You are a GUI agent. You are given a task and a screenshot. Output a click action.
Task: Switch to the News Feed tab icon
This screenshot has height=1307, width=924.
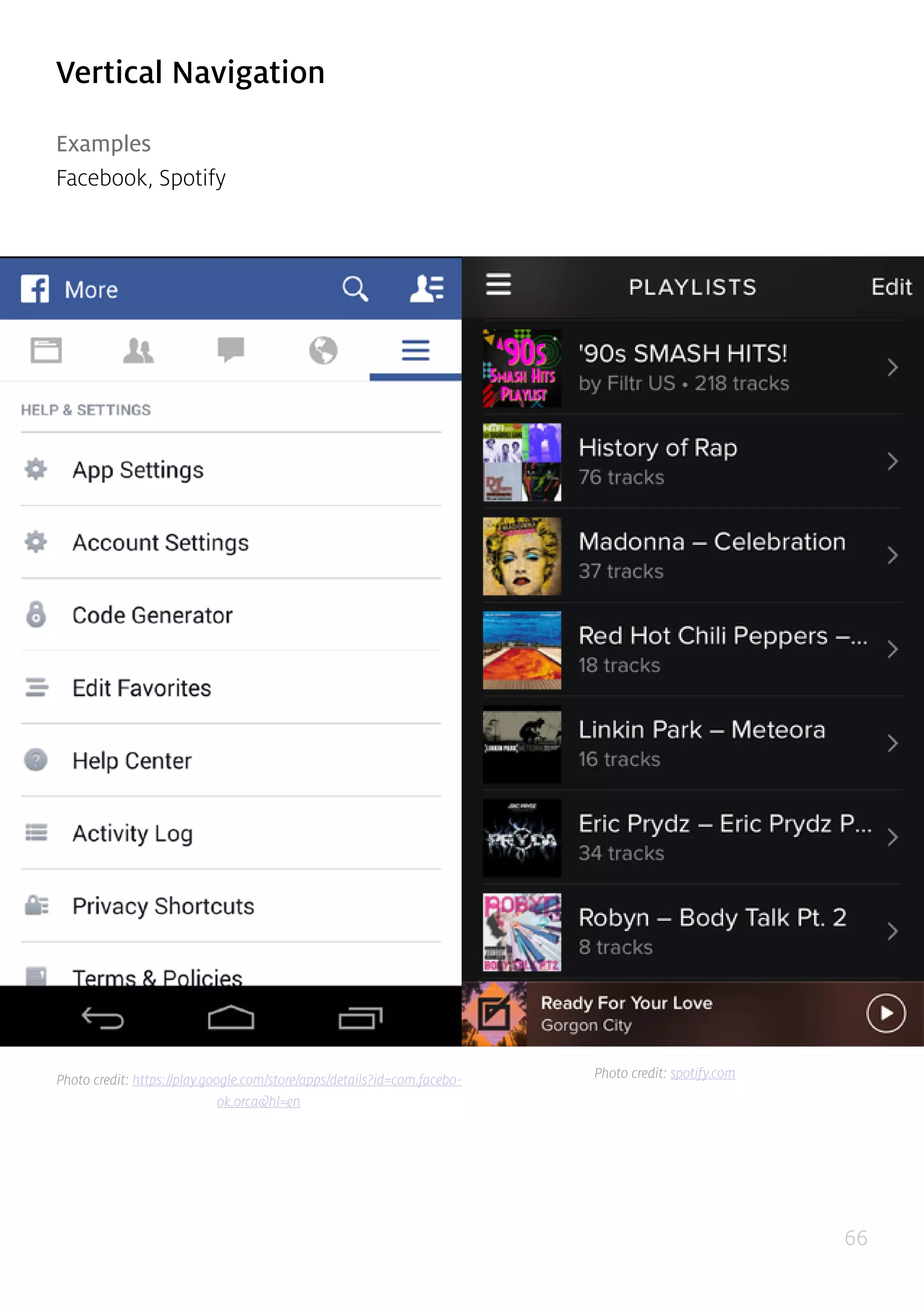coord(46,350)
